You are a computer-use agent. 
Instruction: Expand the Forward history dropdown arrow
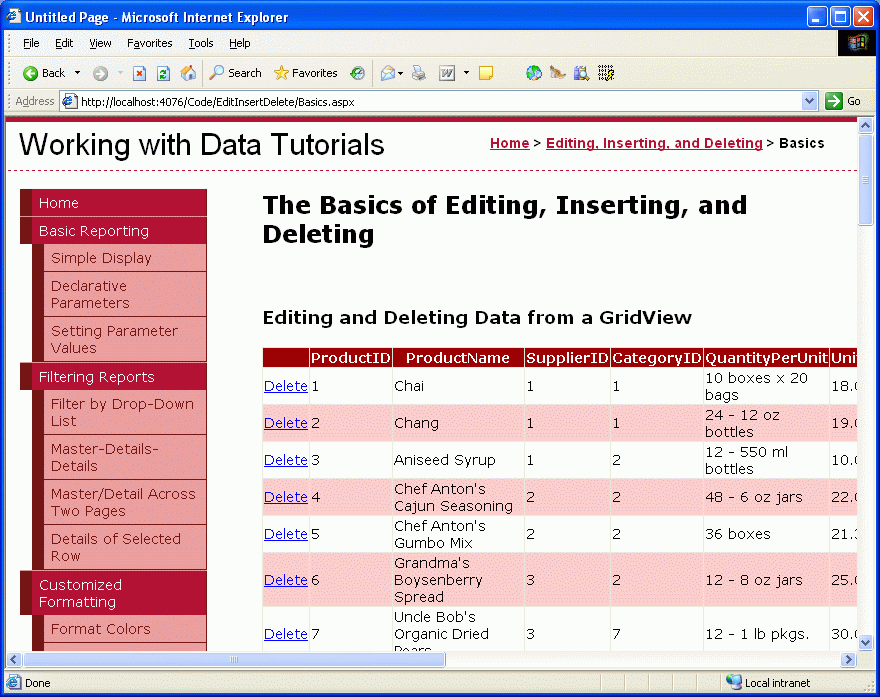point(120,73)
